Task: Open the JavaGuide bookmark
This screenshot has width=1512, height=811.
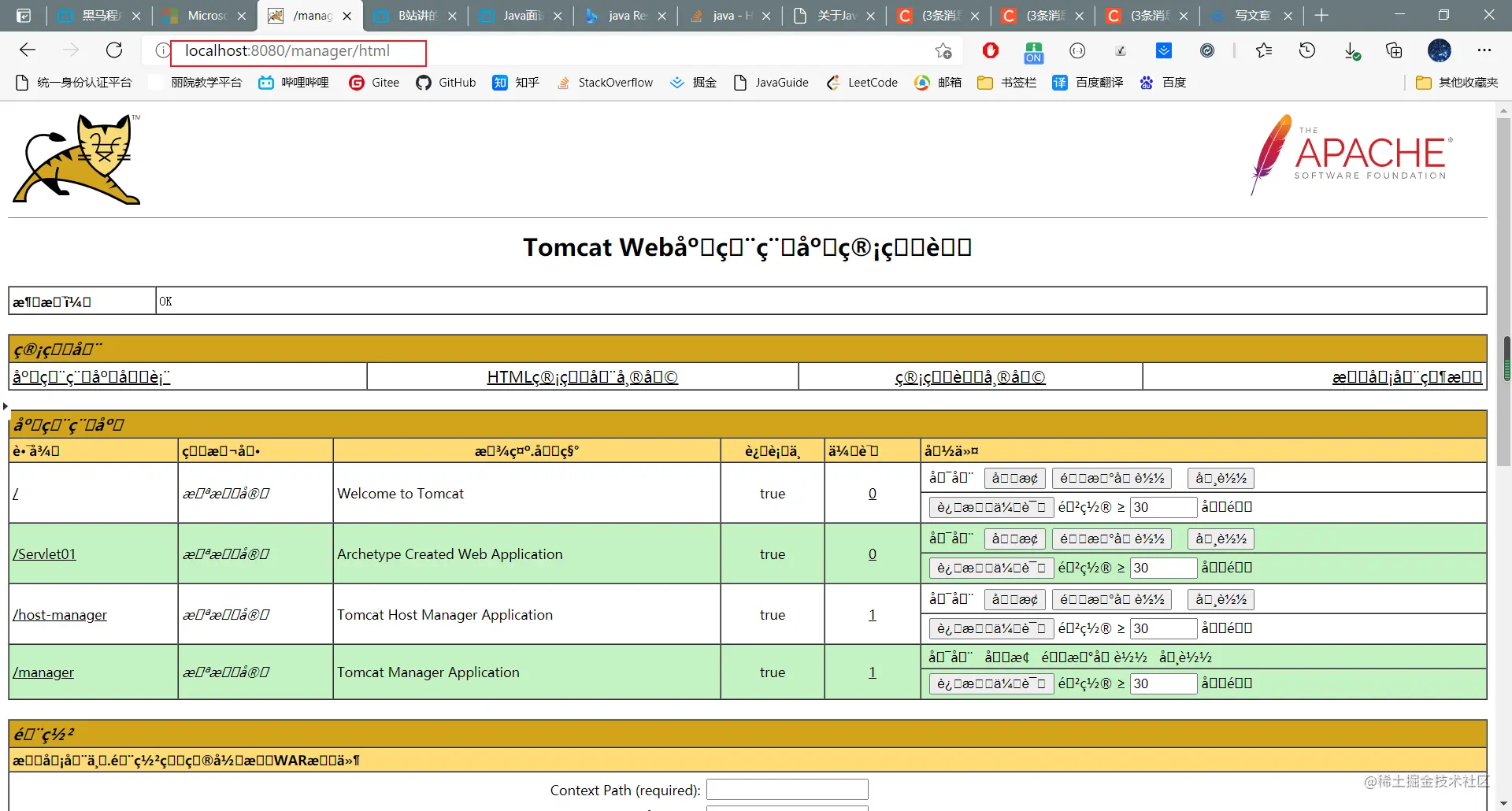Action: [771, 83]
